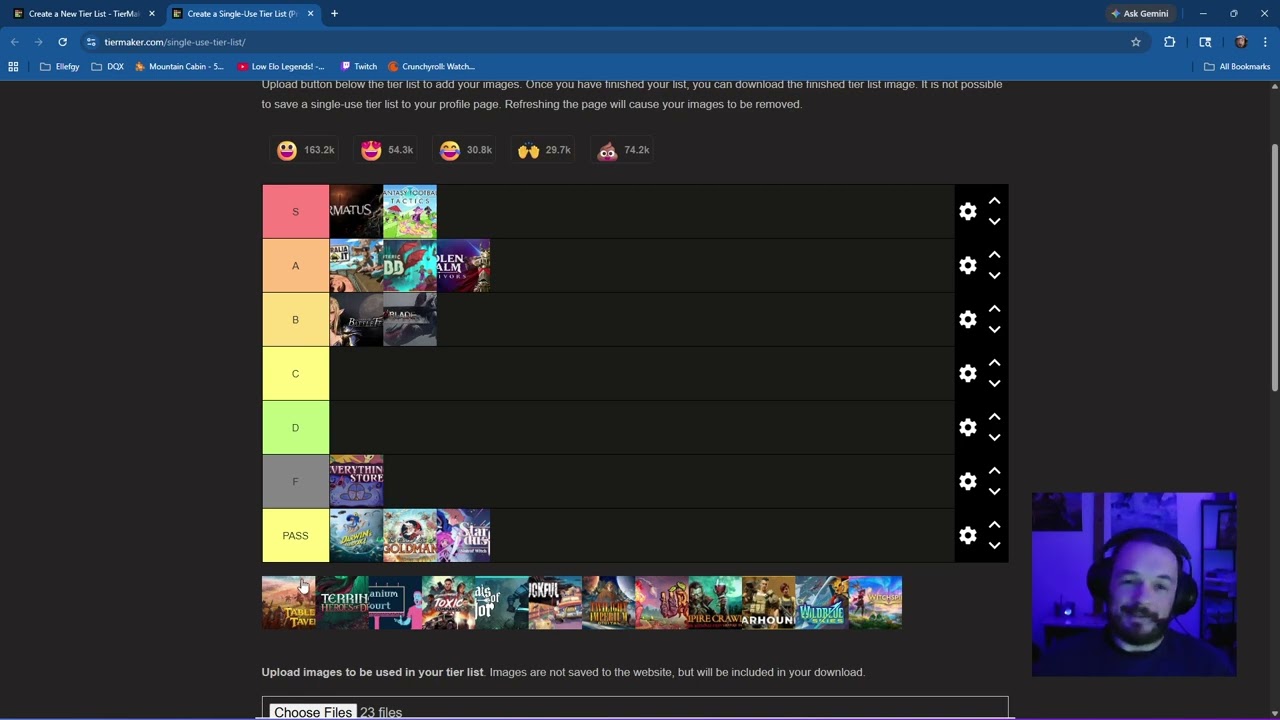Select the yellow PASS tier label
Image resolution: width=1280 pixels, height=720 pixels.
[295, 535]
